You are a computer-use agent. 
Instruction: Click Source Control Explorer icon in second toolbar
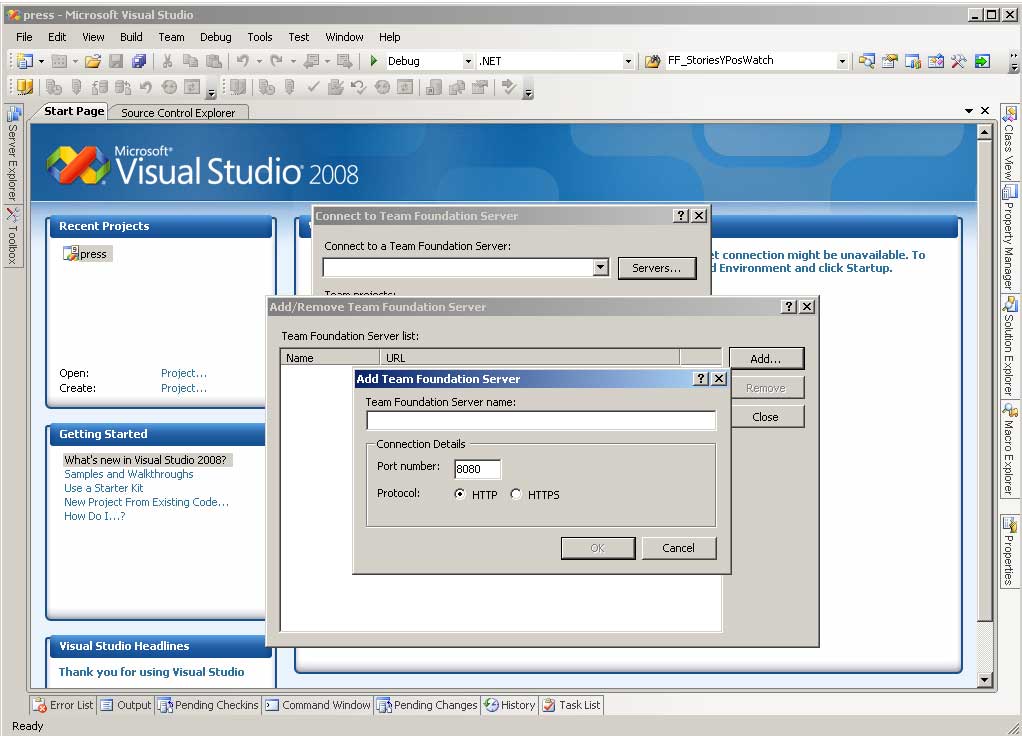[x=25, y=87]
